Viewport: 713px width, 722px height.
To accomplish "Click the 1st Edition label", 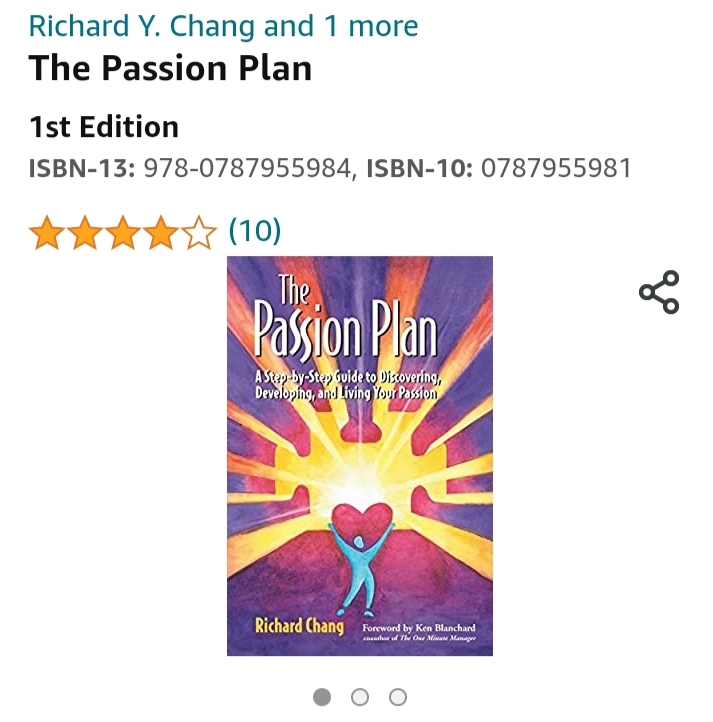I will 104,127.
